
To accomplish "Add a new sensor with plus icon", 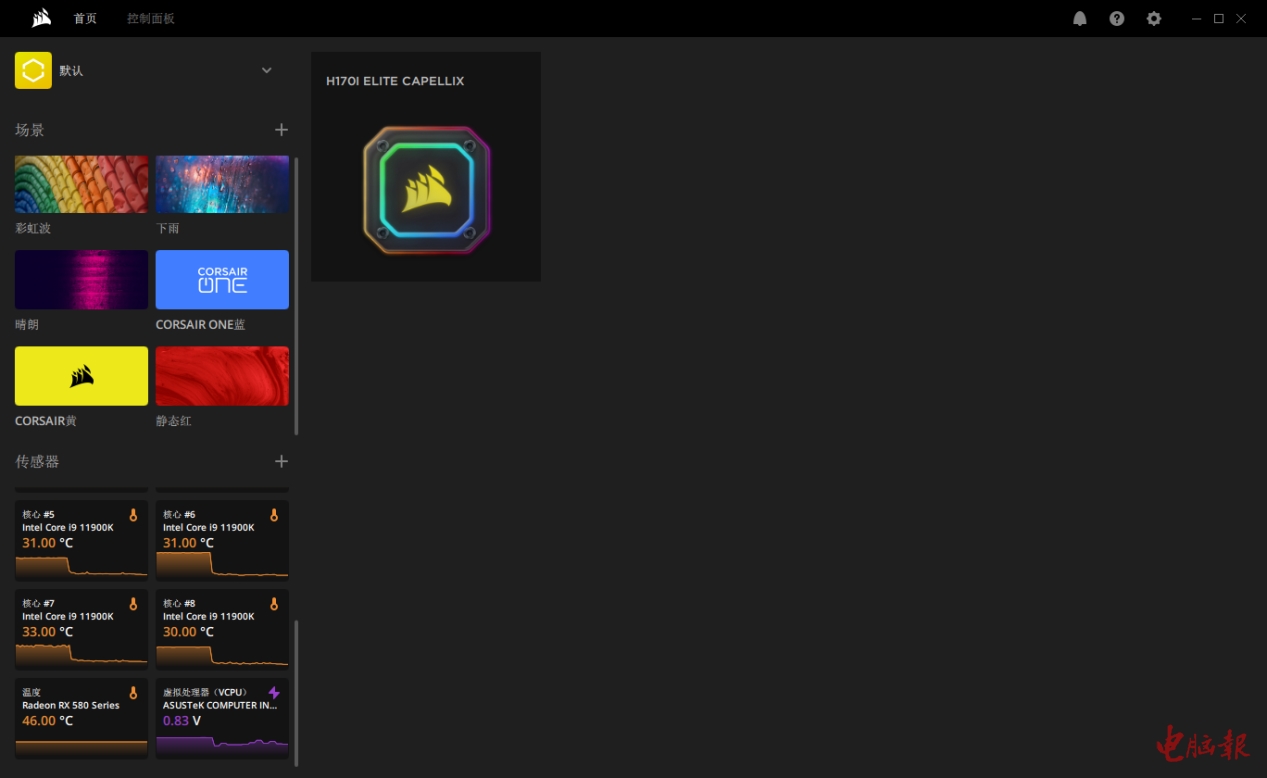I will (281, 461).
